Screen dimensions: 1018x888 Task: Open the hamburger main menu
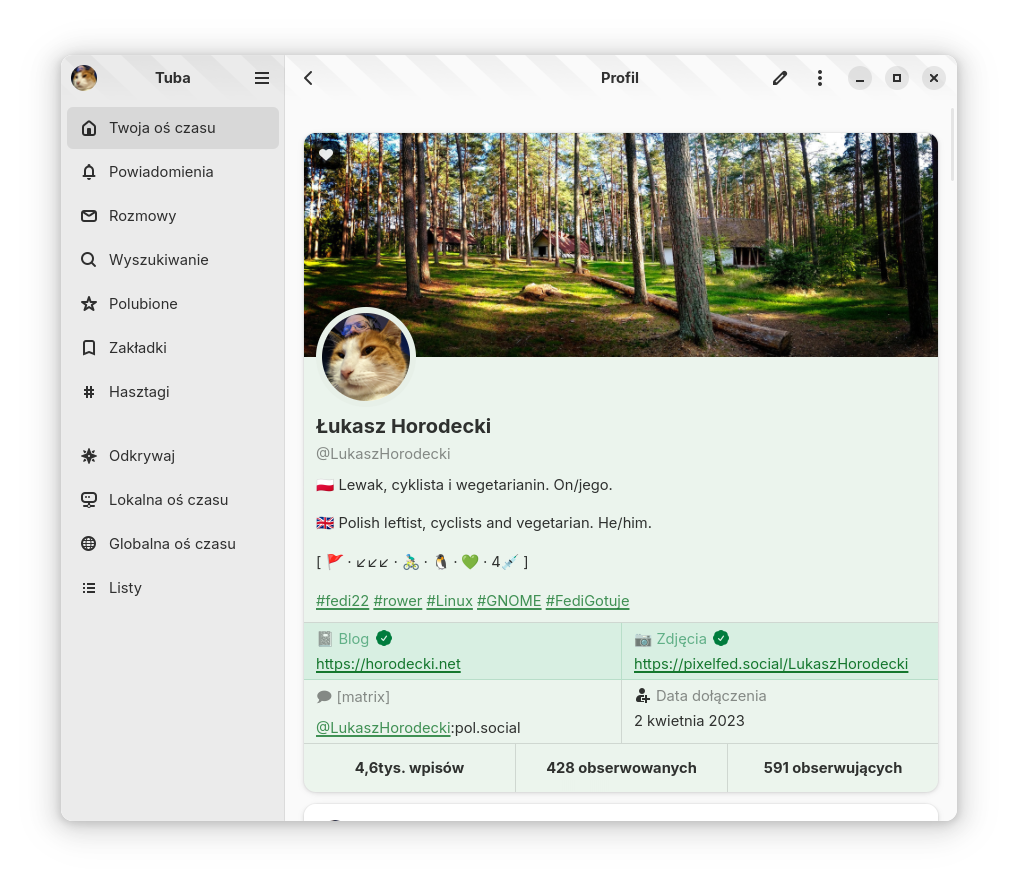coord(262,78)
